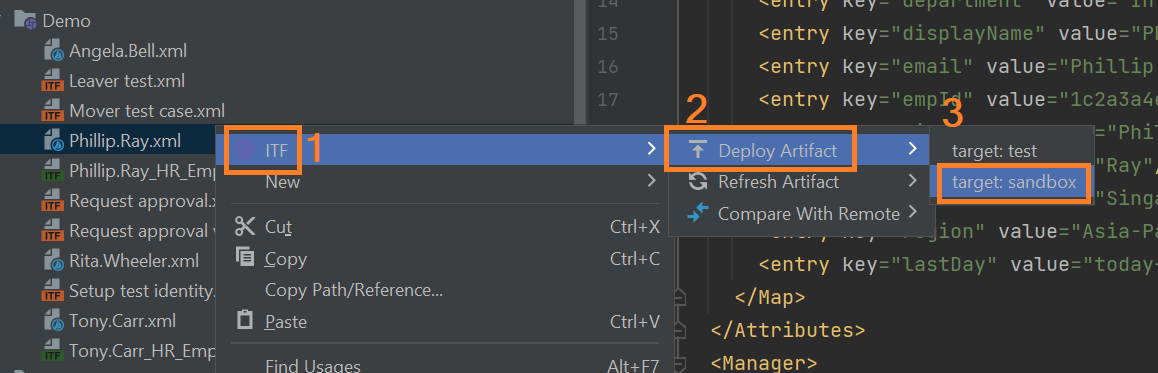Click the Manager opening tag
Viewport: 1158px width, 373px height.
764,363
